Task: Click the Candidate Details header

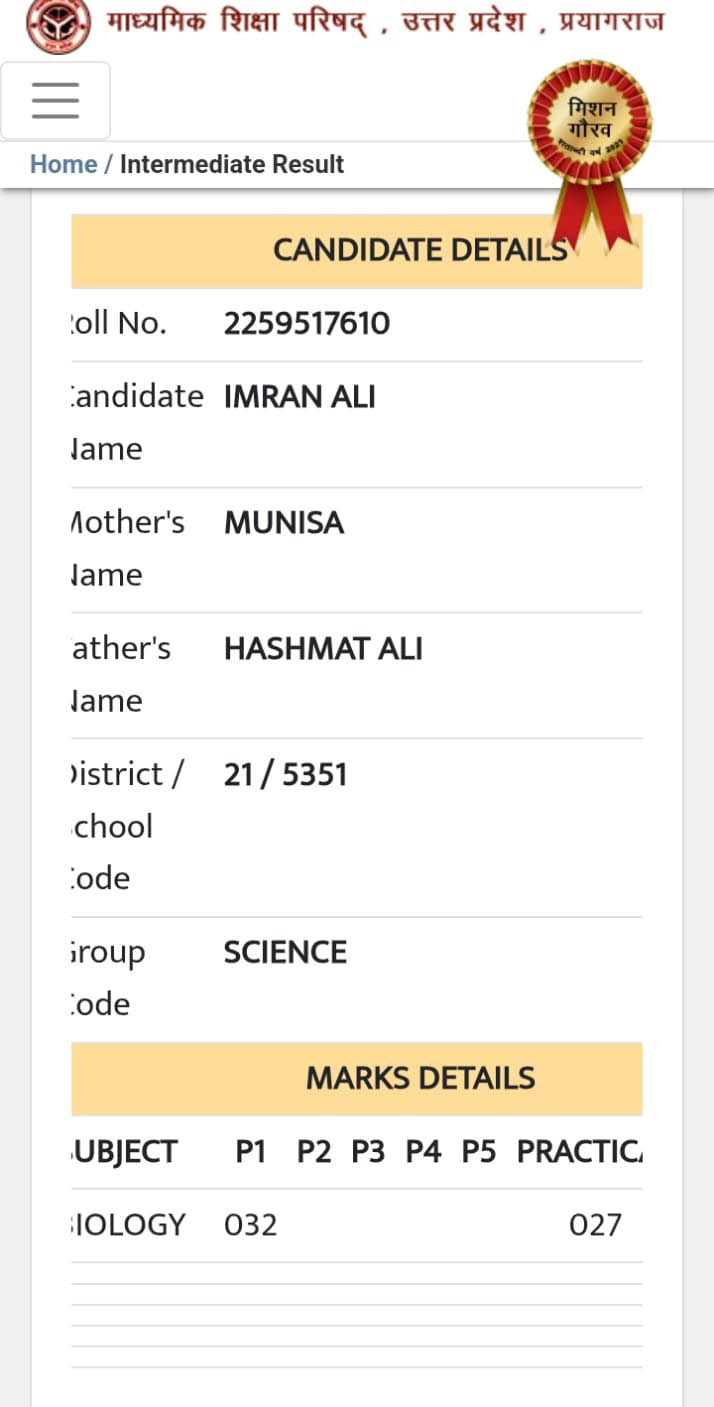Action: point(357,251)
